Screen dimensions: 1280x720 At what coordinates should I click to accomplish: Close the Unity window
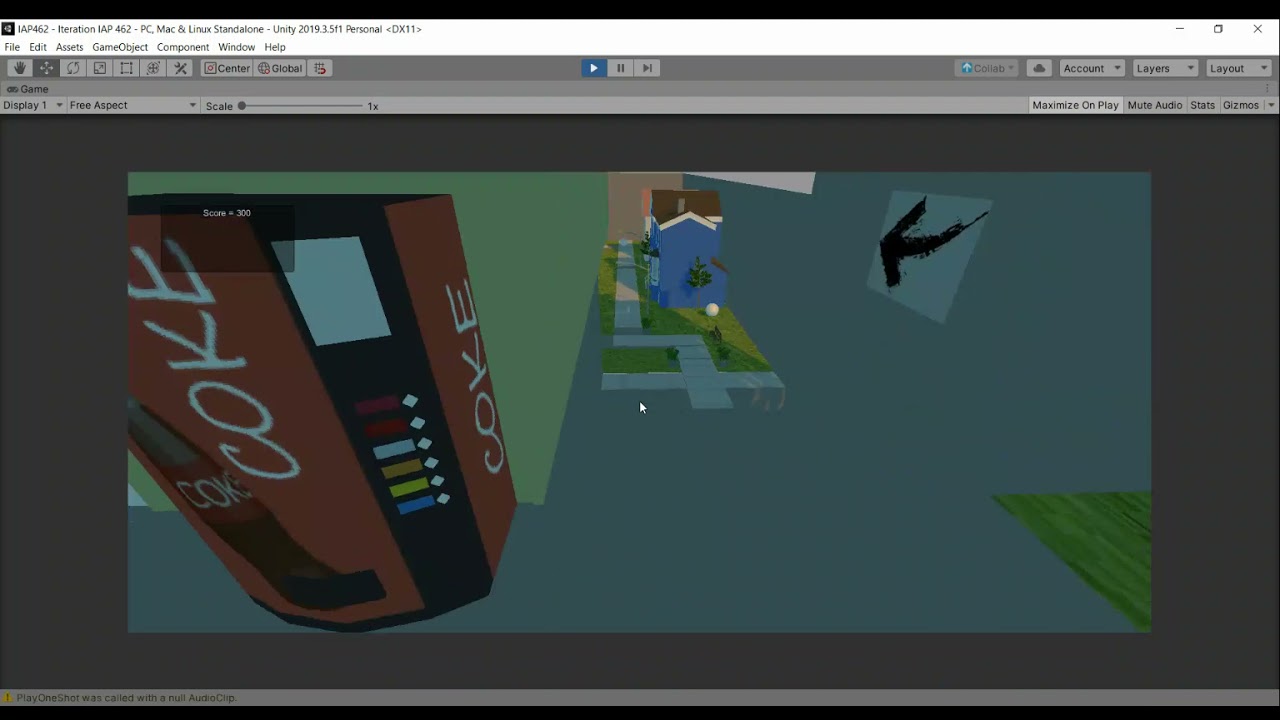click(1257, 29)
